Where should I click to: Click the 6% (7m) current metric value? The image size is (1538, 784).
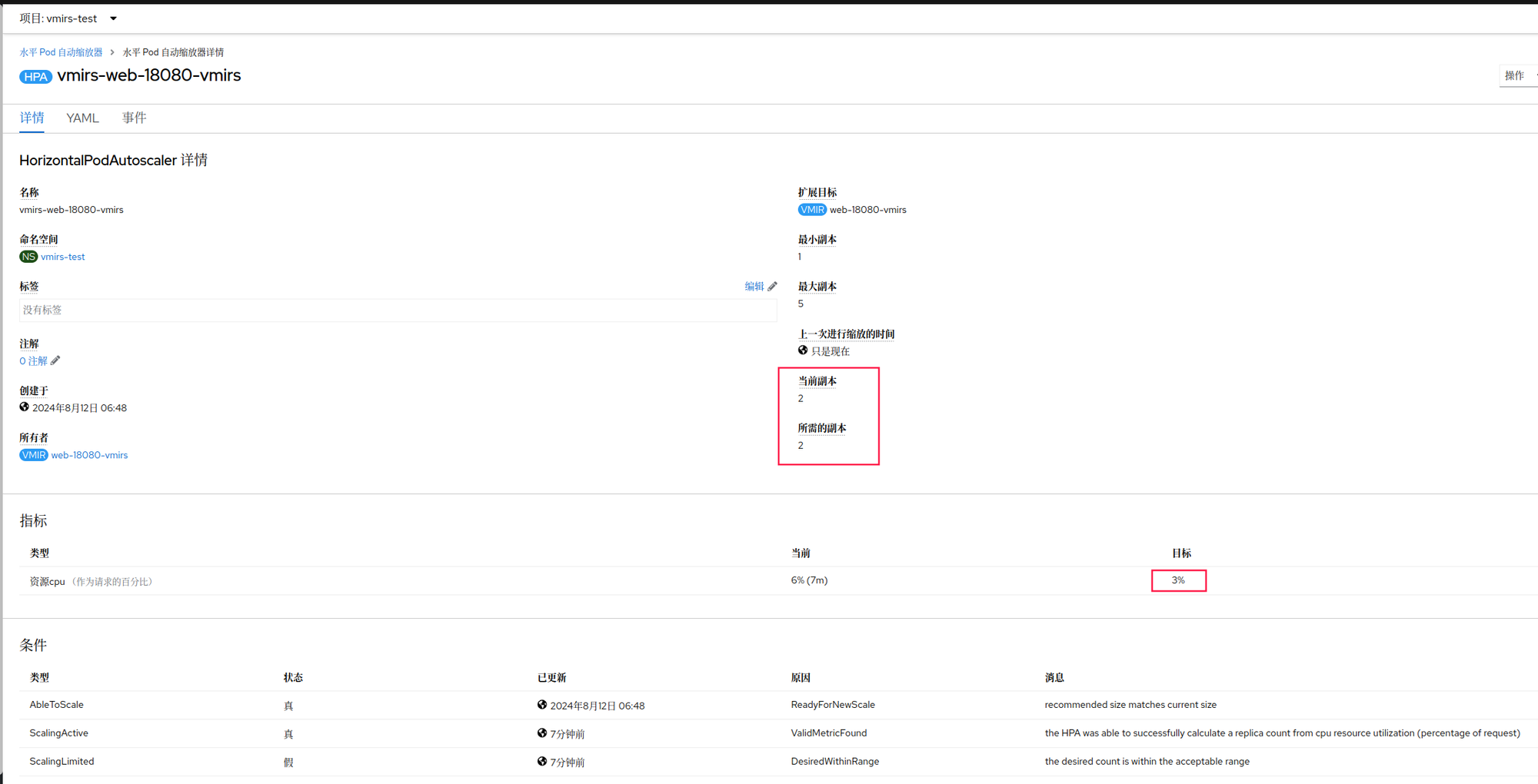click(x=809, y=580)
